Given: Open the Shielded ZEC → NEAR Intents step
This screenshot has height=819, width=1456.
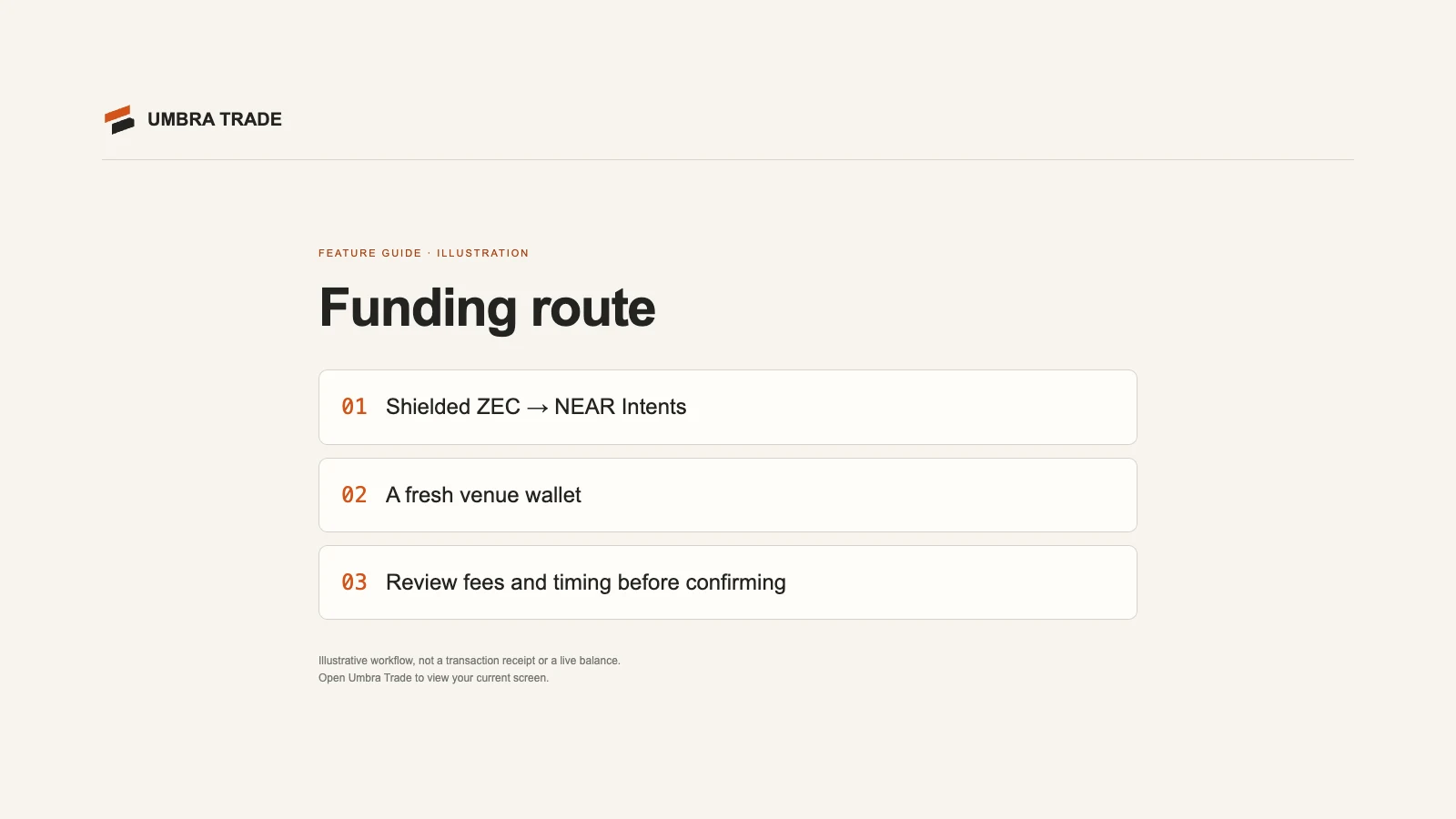Looking at the screenshot, I should [728, 407].
